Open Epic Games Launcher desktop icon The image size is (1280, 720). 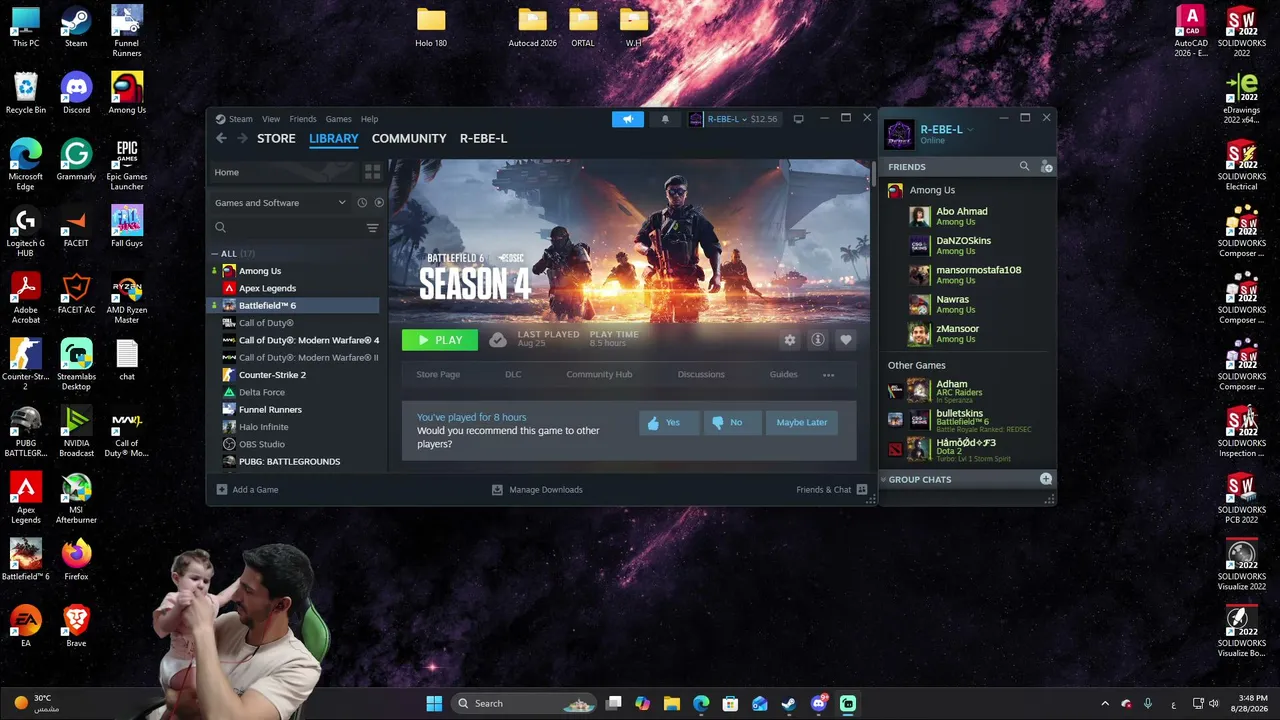tap(127, 165)
